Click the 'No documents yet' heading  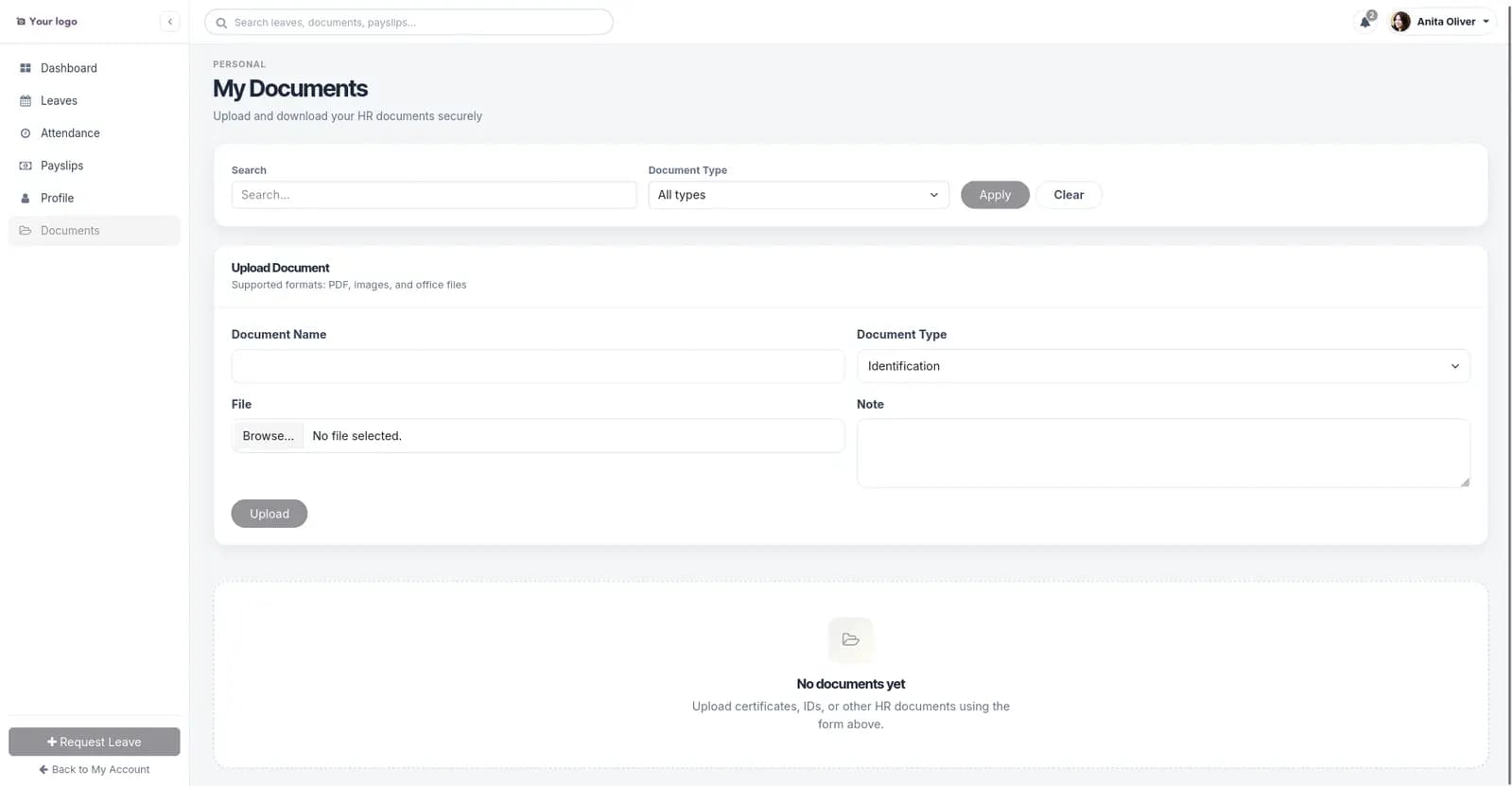pos(851,684)
